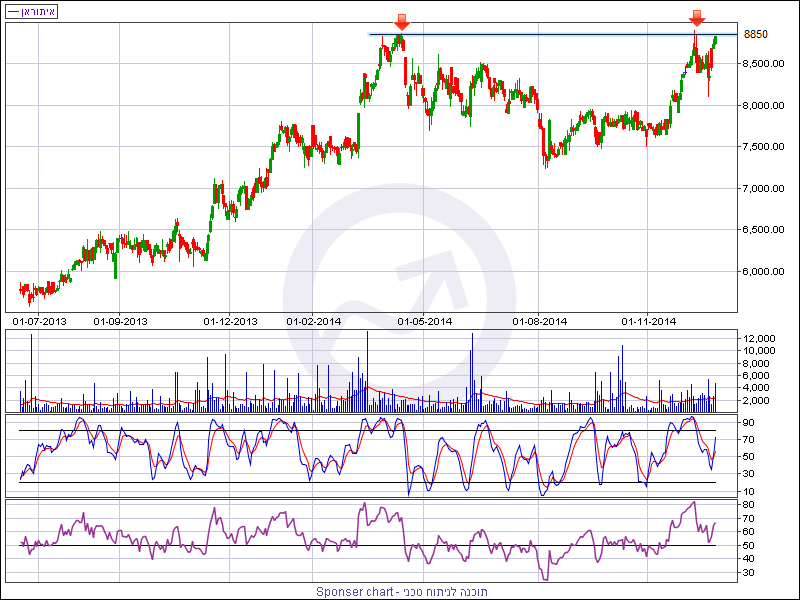Viewport: 800px width, 600px height.
Task: Click the 01-11-2014 date axis label
Action: click(x=650, y=321)
